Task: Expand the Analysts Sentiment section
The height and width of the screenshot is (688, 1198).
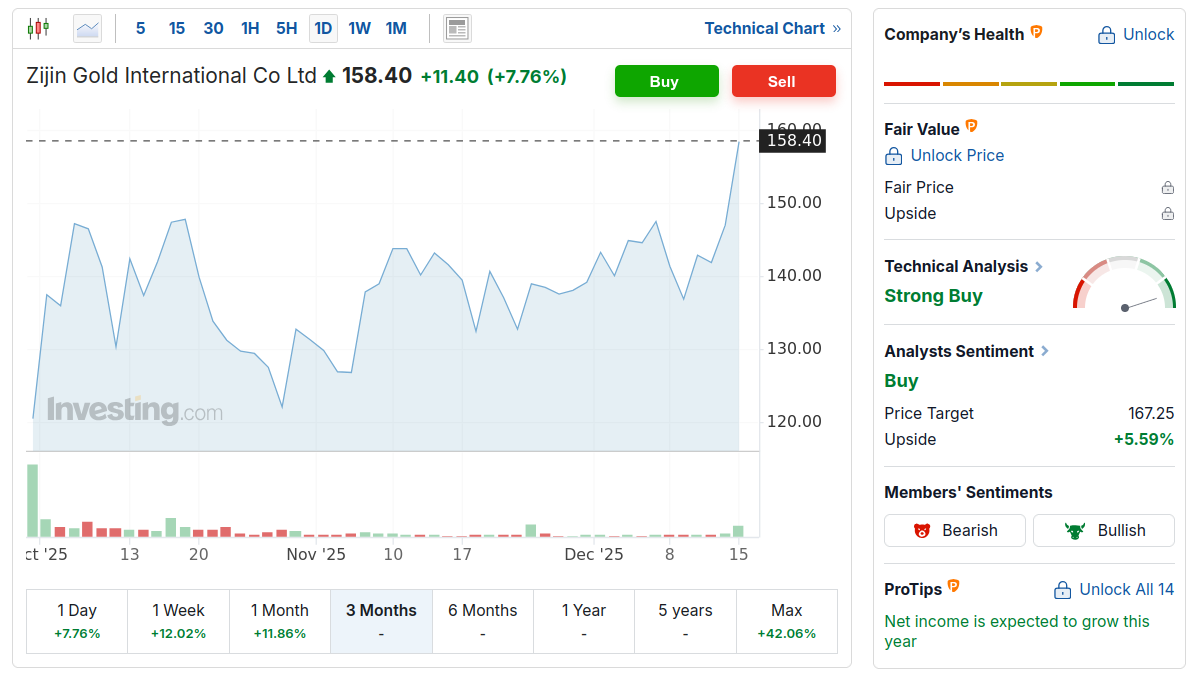Action: [1045, 352]
